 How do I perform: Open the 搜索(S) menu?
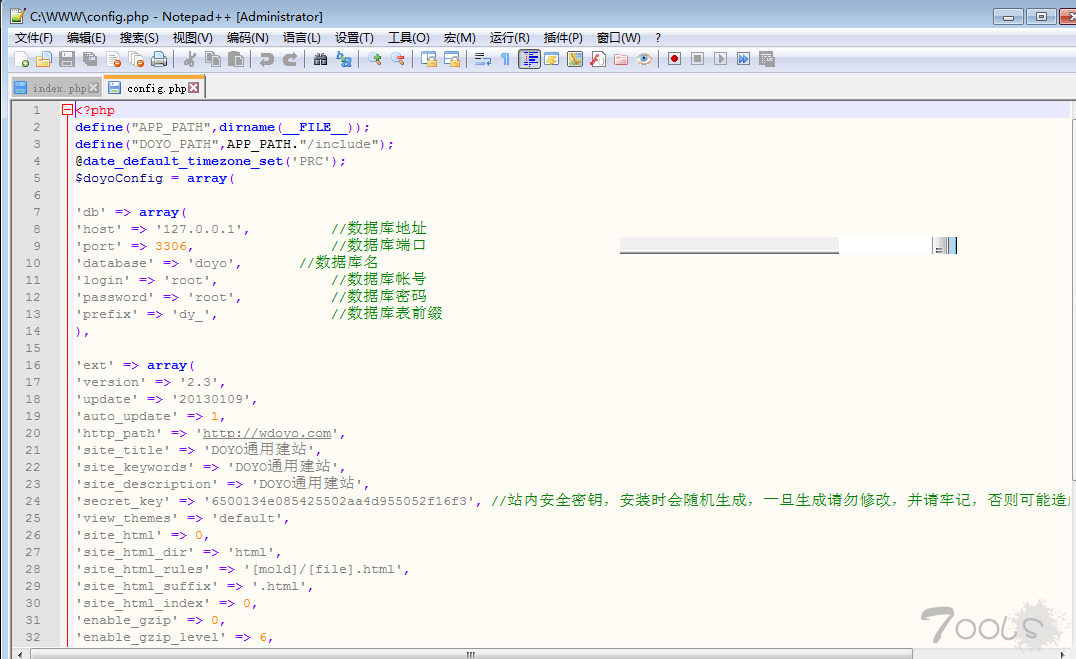click(139, 38)
